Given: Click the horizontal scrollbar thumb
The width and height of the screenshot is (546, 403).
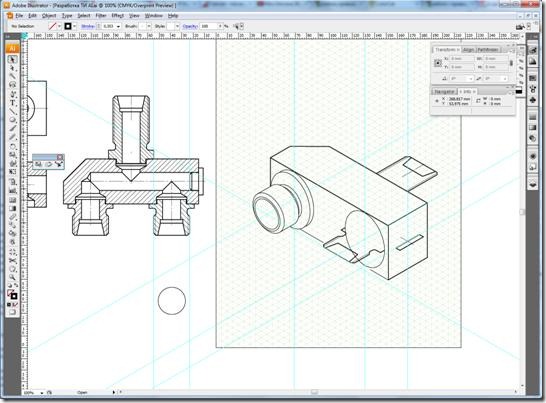Looking at the screenshot, I should pos(314,392).
